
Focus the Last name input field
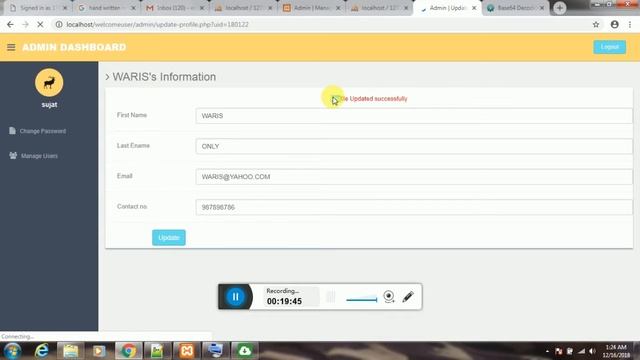click(x=414, y=146)
